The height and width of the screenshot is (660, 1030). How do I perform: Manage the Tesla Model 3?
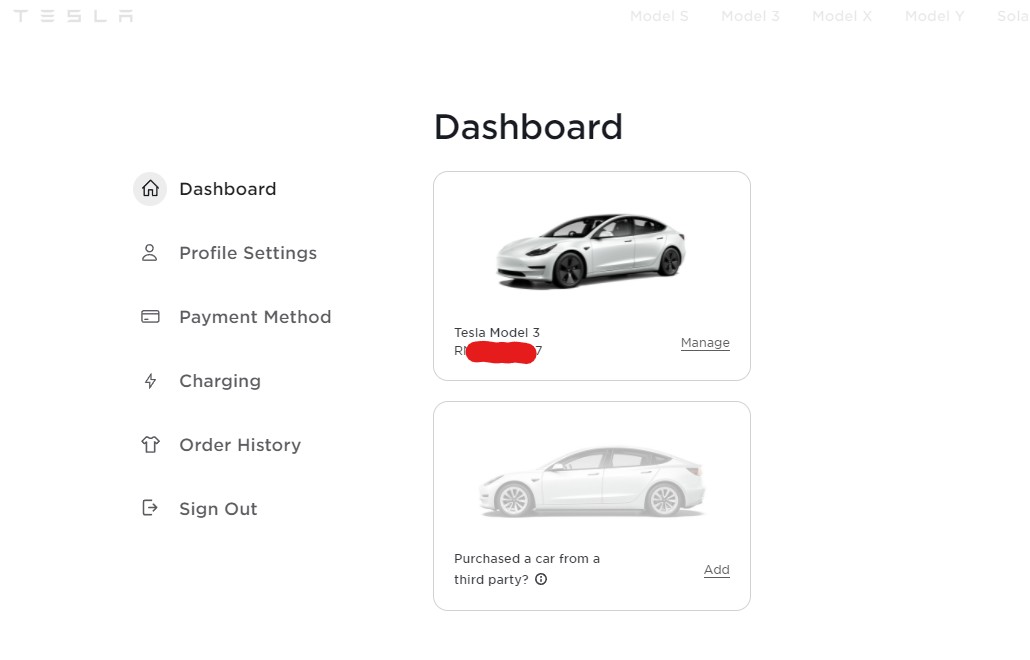[705, 343]
